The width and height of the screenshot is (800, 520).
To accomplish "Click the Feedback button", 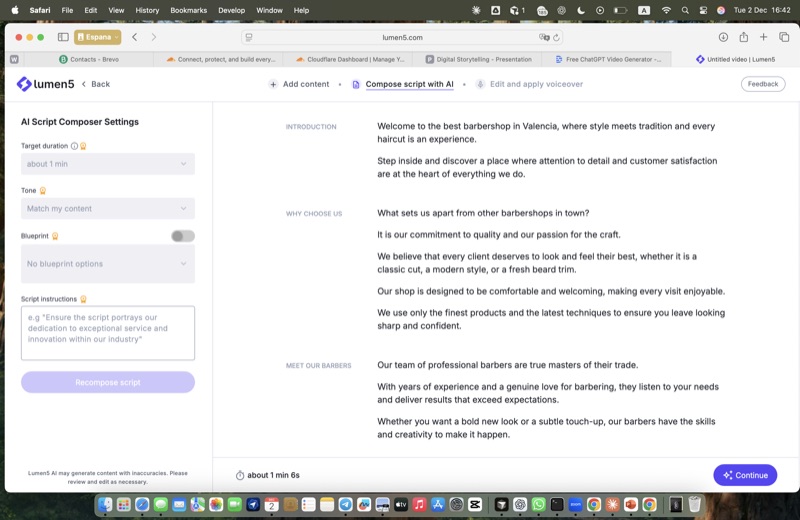I will coord(763,84).
